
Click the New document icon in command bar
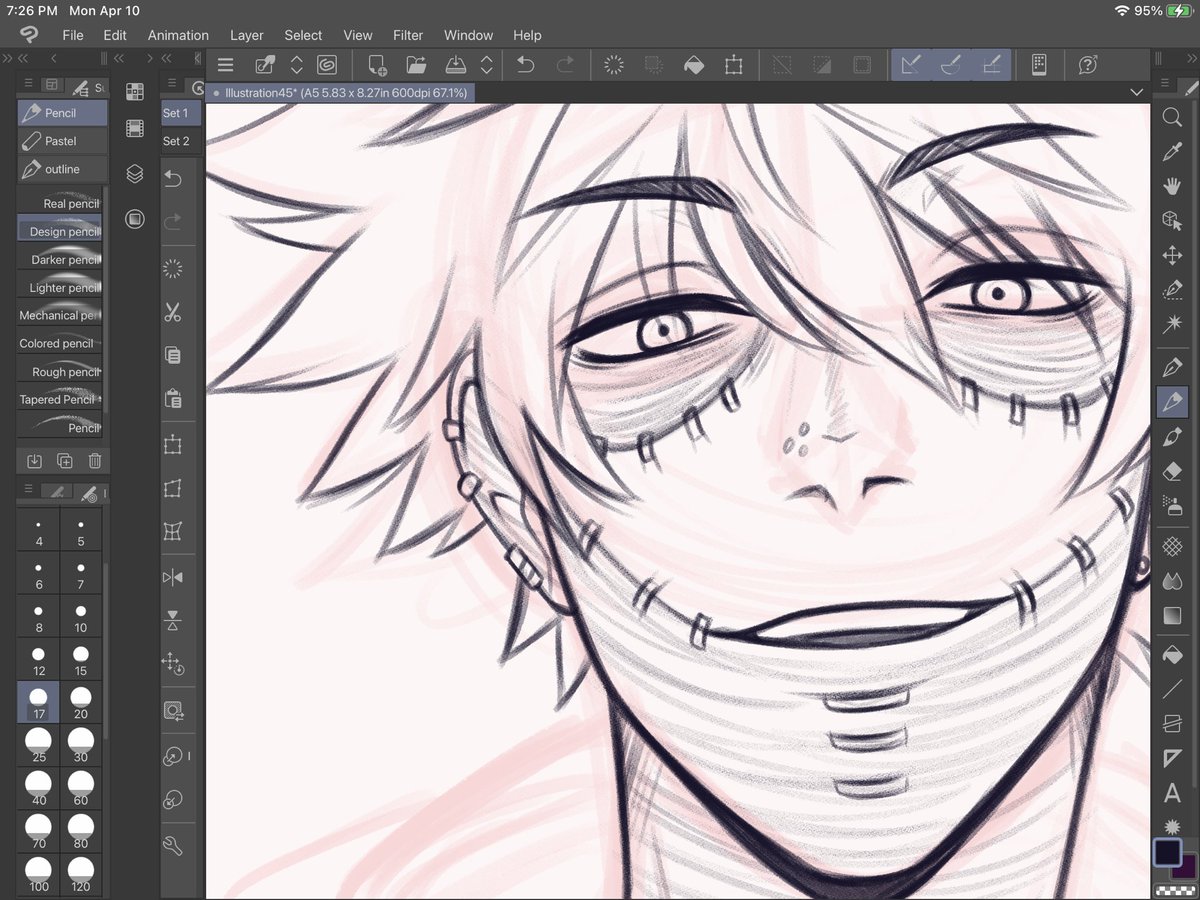pyautogui.click(x=377, y=65)
